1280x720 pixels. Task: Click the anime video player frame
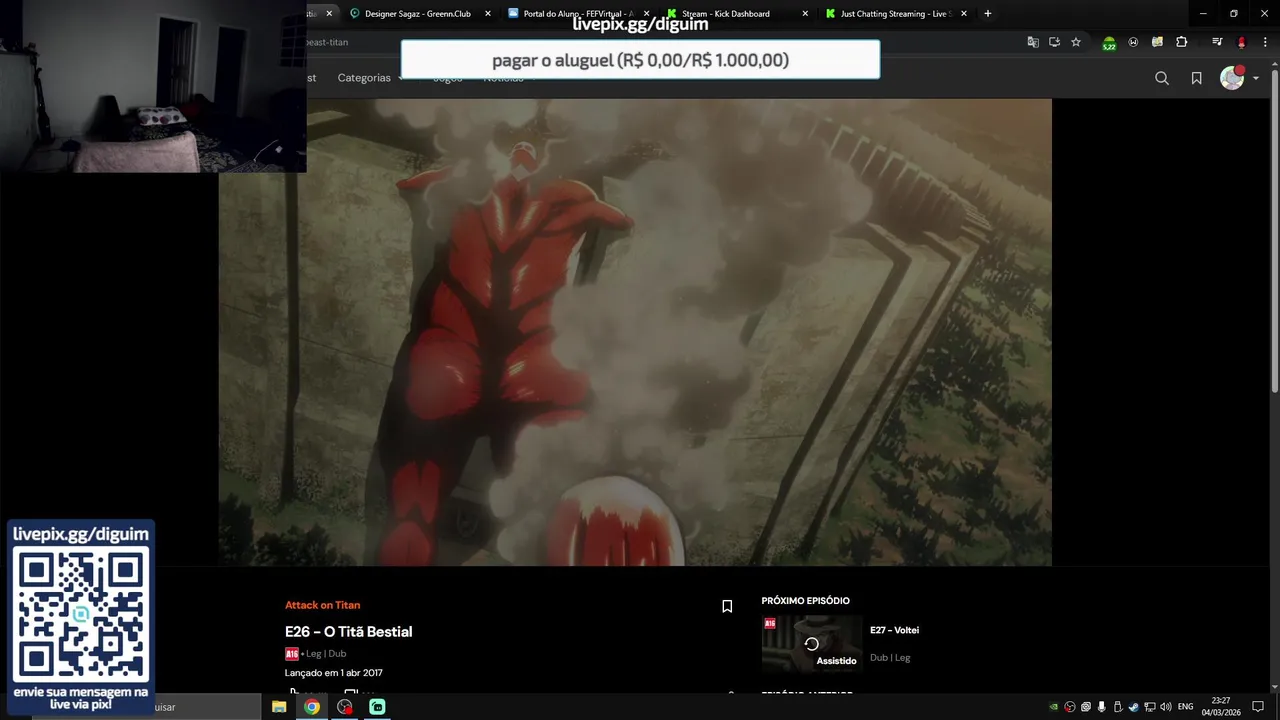pos(635,332)
